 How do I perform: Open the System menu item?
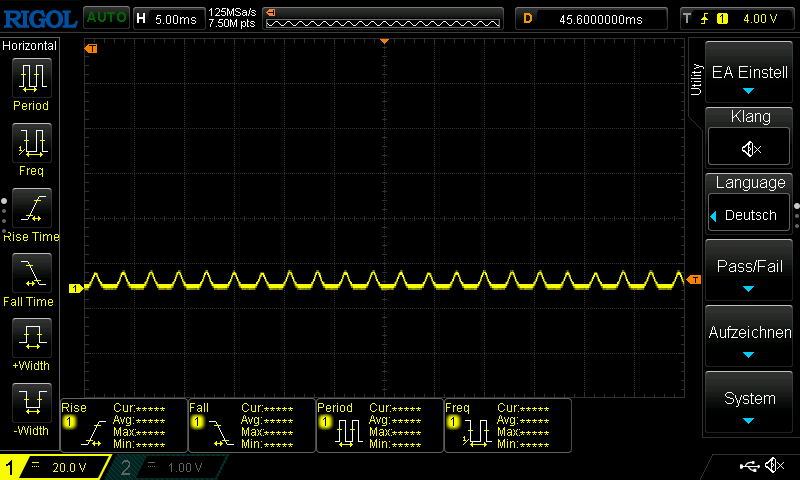tap(749, 404)
